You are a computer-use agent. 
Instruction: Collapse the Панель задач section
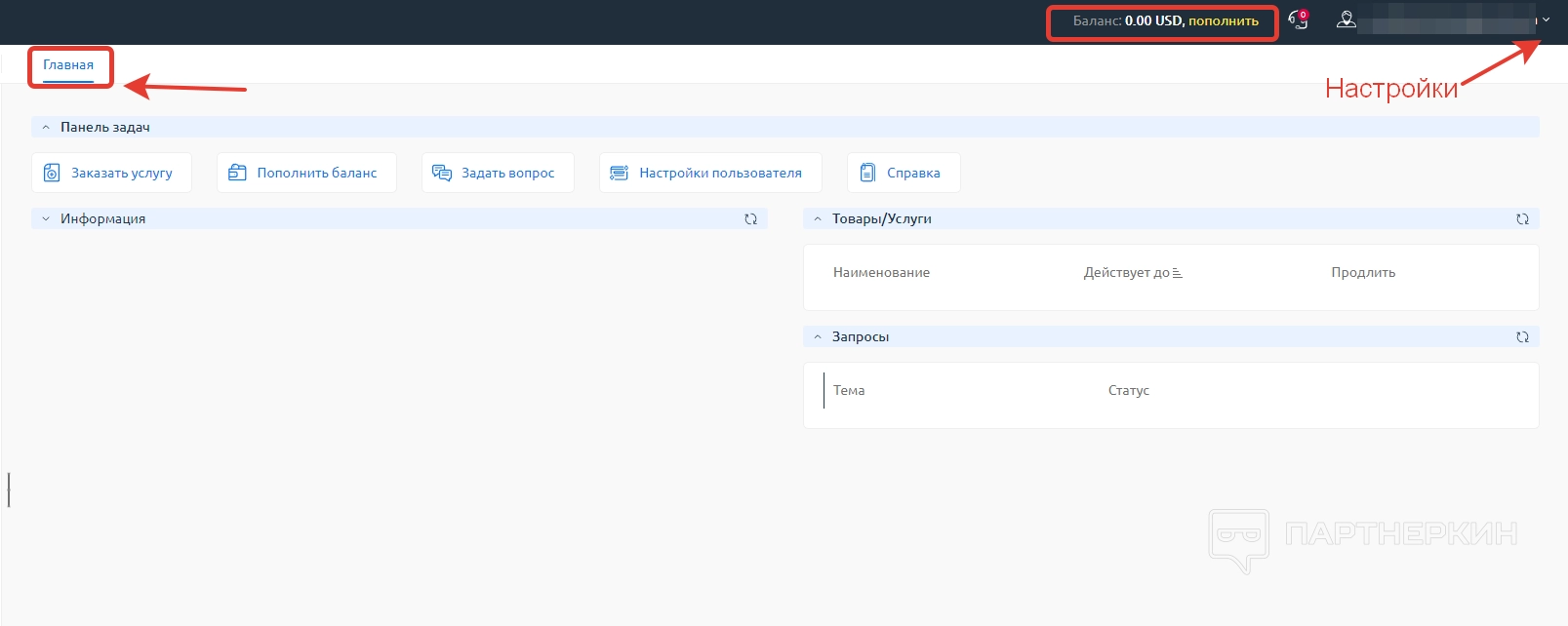(x=46, y=128)
